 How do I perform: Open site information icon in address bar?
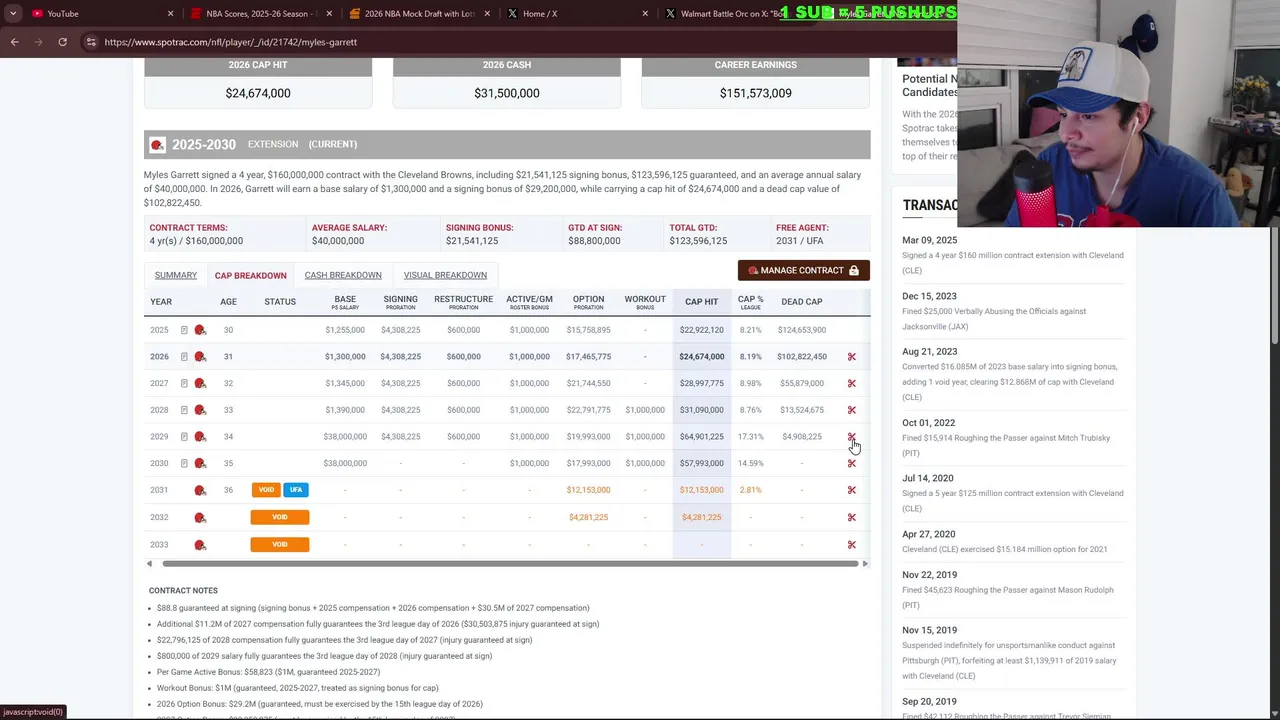point(90,42)
